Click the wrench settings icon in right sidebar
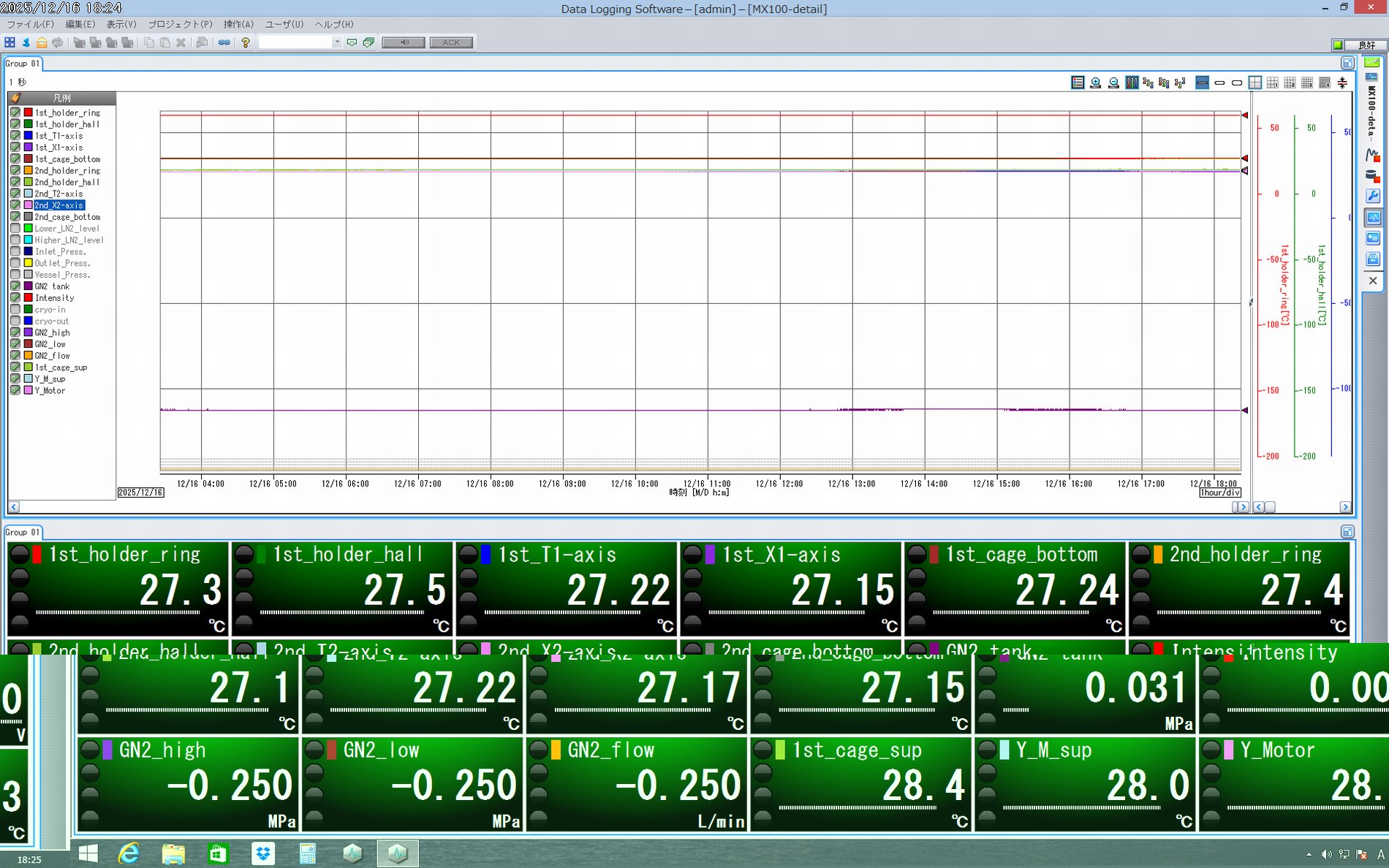 click(1372, 196)
